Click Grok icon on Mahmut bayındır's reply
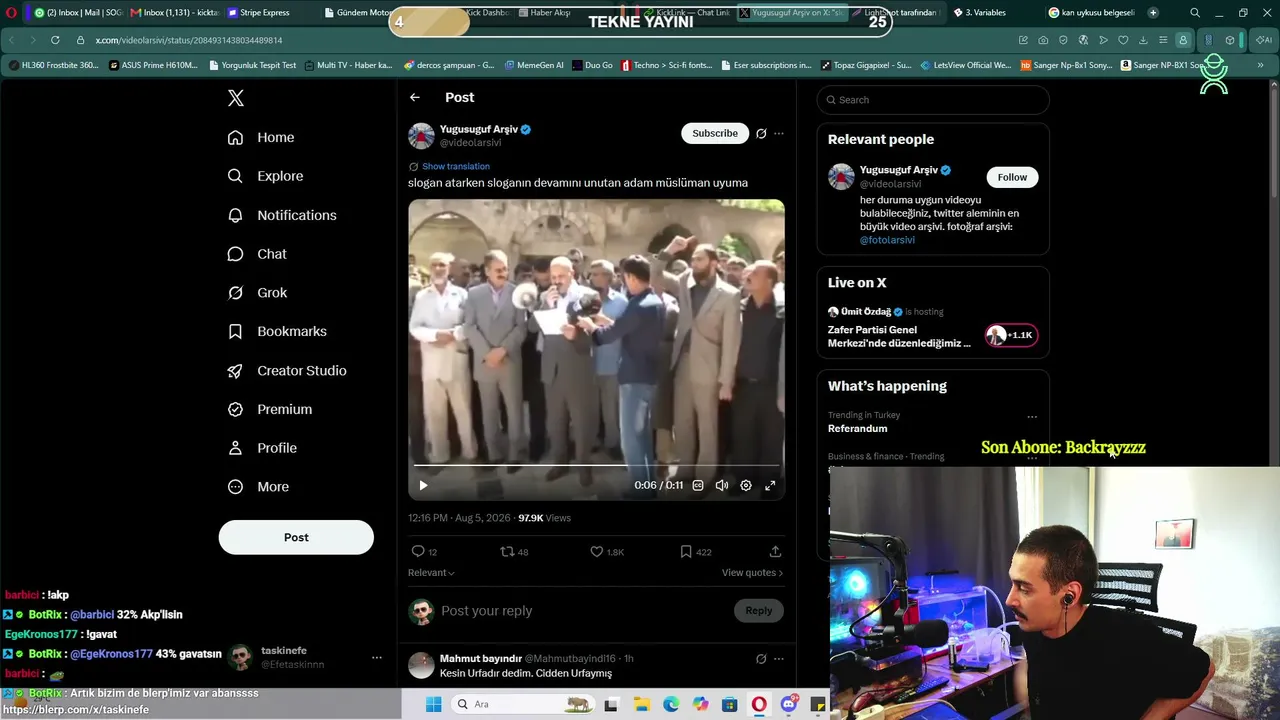The image size is (1280, 720). click(x=761, y=659)
